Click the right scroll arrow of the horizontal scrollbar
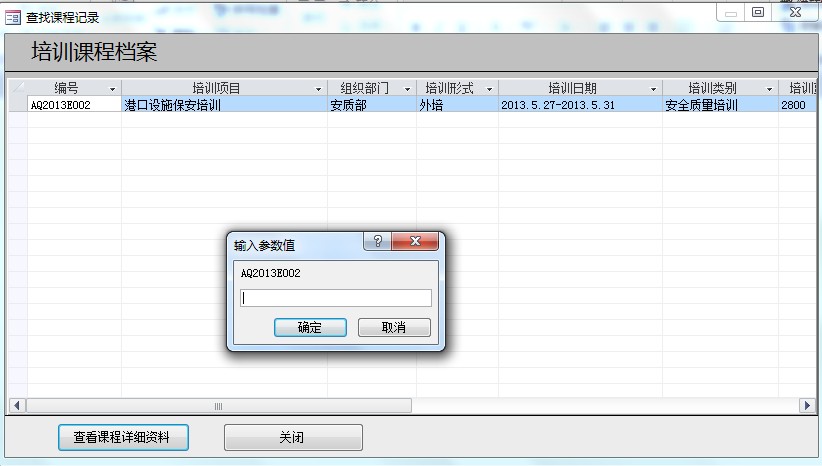Viewport: 822px width, 466px height. click(x=807, y=406)
